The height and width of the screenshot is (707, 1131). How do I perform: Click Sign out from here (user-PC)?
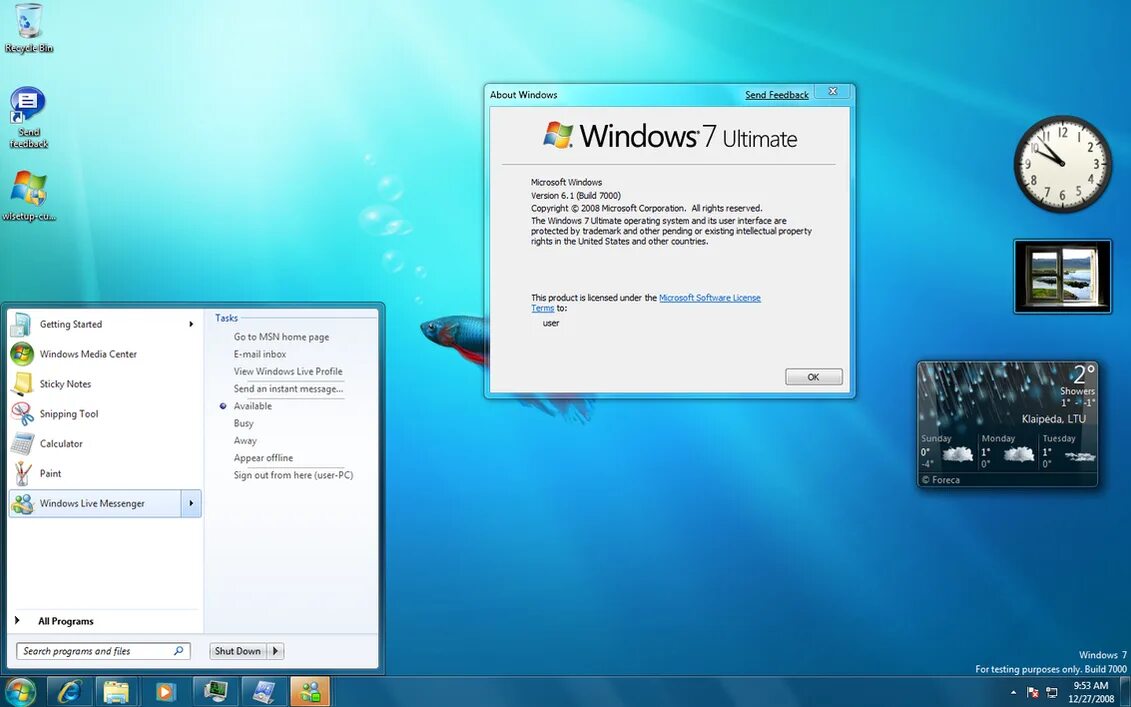(x=294, y=475)
